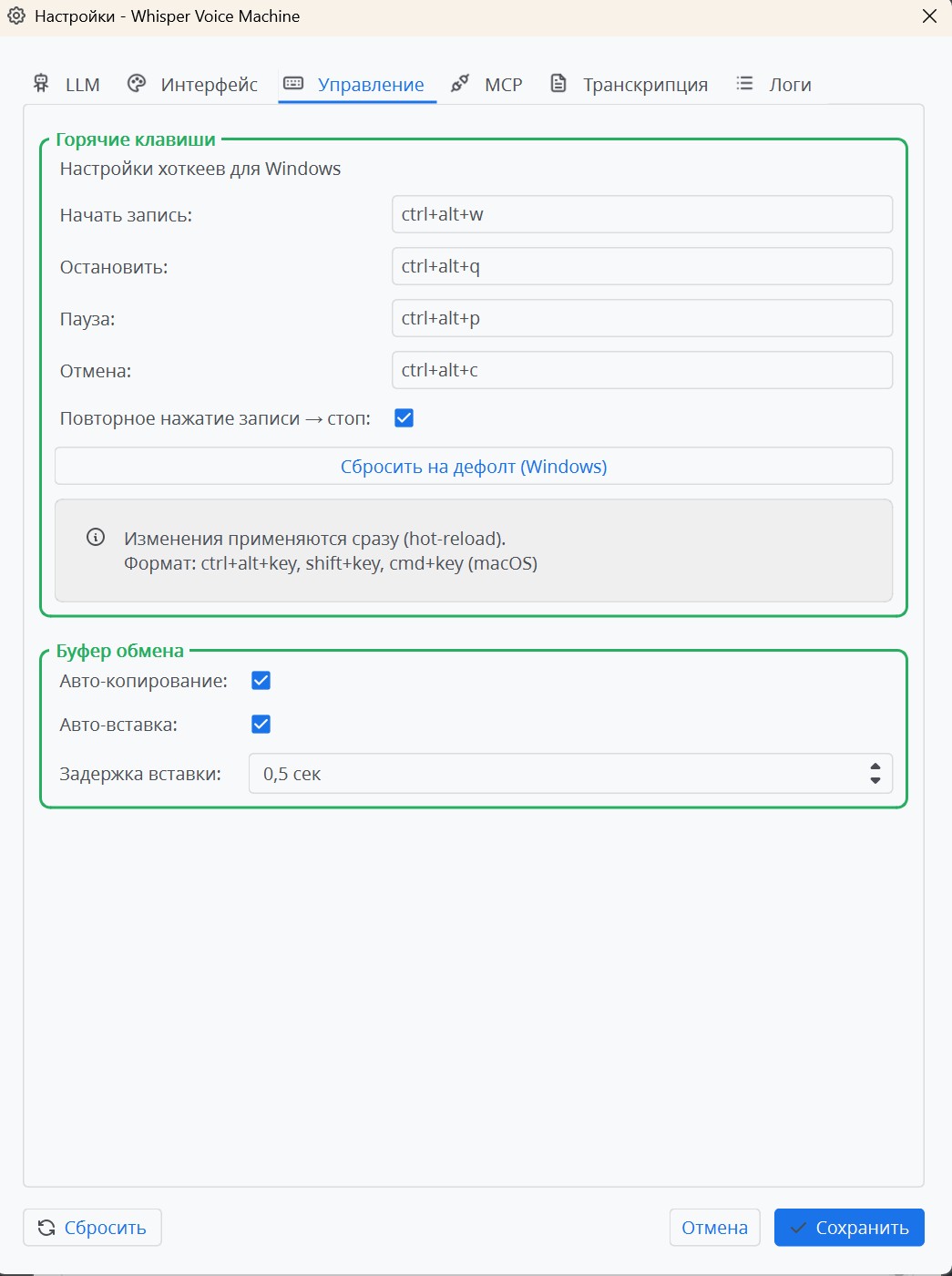Click the info icon beside hot-reload note

click(96, 537)
